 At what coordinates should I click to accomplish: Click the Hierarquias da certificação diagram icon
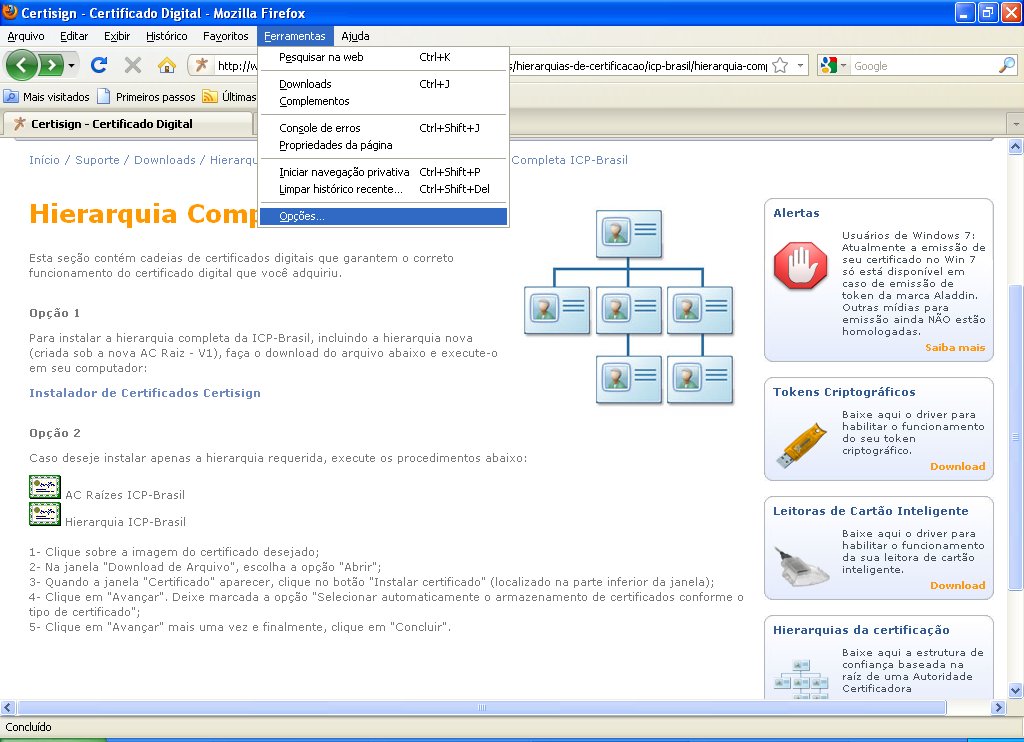(x=801, y=679)
